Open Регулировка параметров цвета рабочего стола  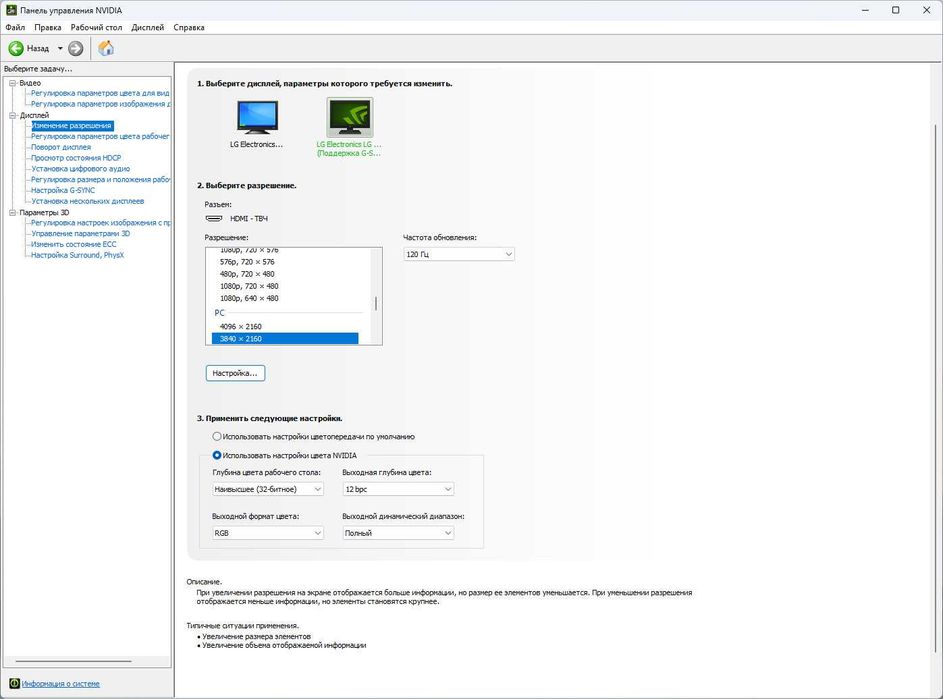coord(100,137)
